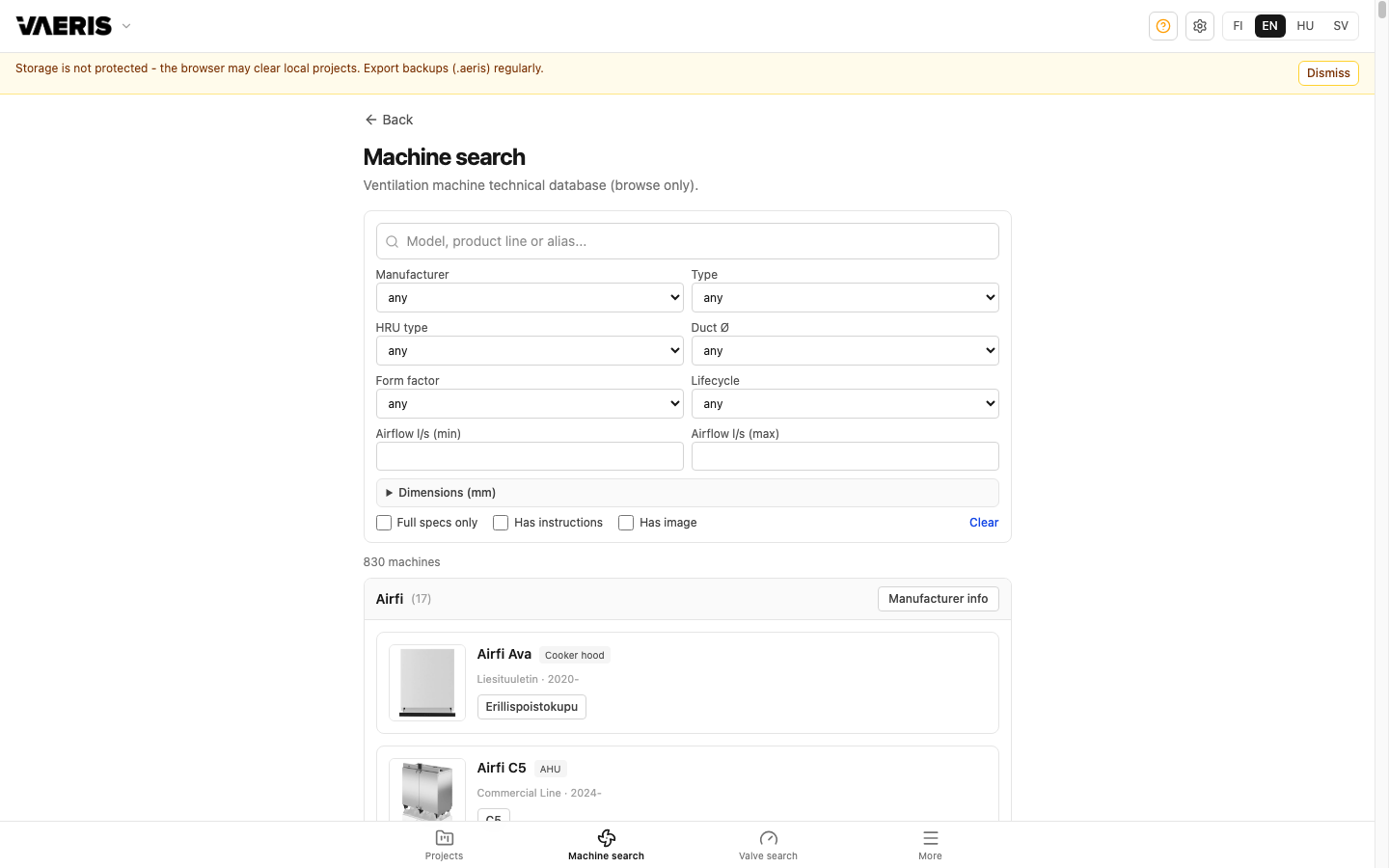Open the Duct Ø dropdown
This screenshot has width=1389, height=868.
point(845,350)
